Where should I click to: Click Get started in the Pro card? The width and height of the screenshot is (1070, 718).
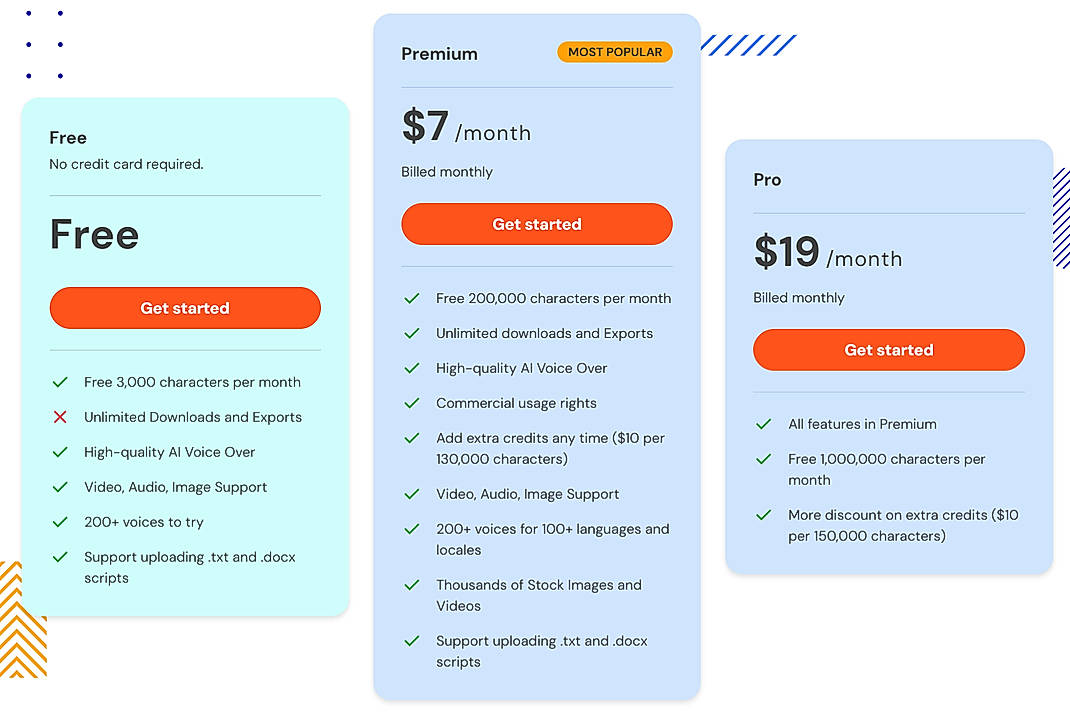pyautogui.click(x=888, y=350)
